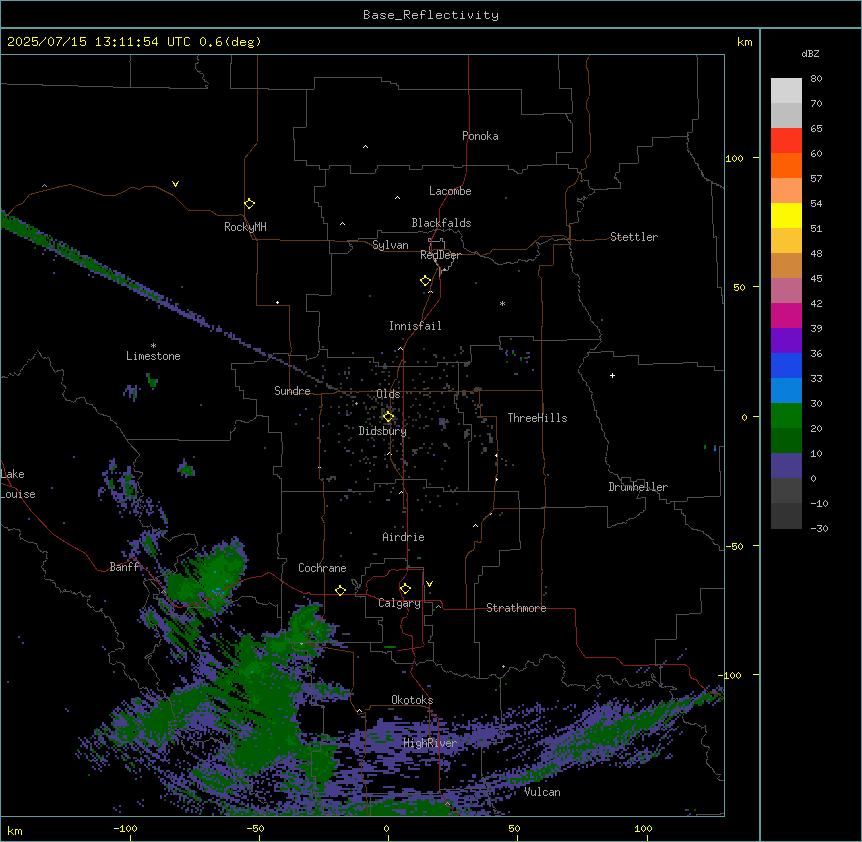
Task: Click the HighRiver label
Action: 430,743
